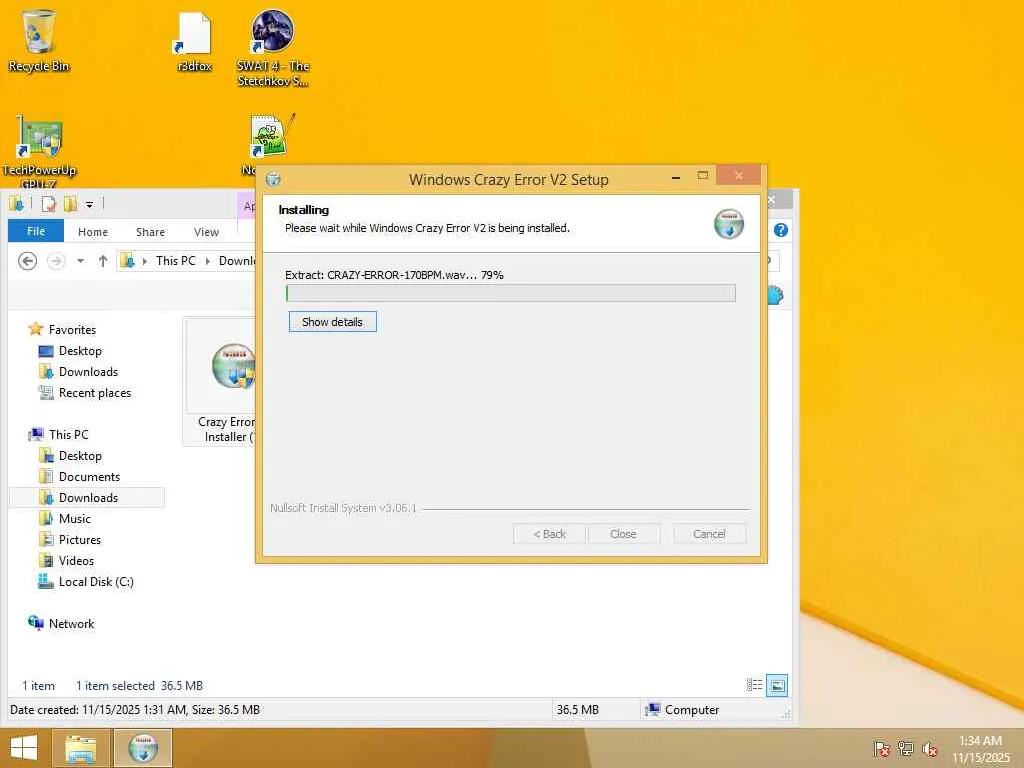Click Computer in the Explorer status bar
Image resolution: width=1024 pixels, height=768 pixels.
click(x=682, y=710)
